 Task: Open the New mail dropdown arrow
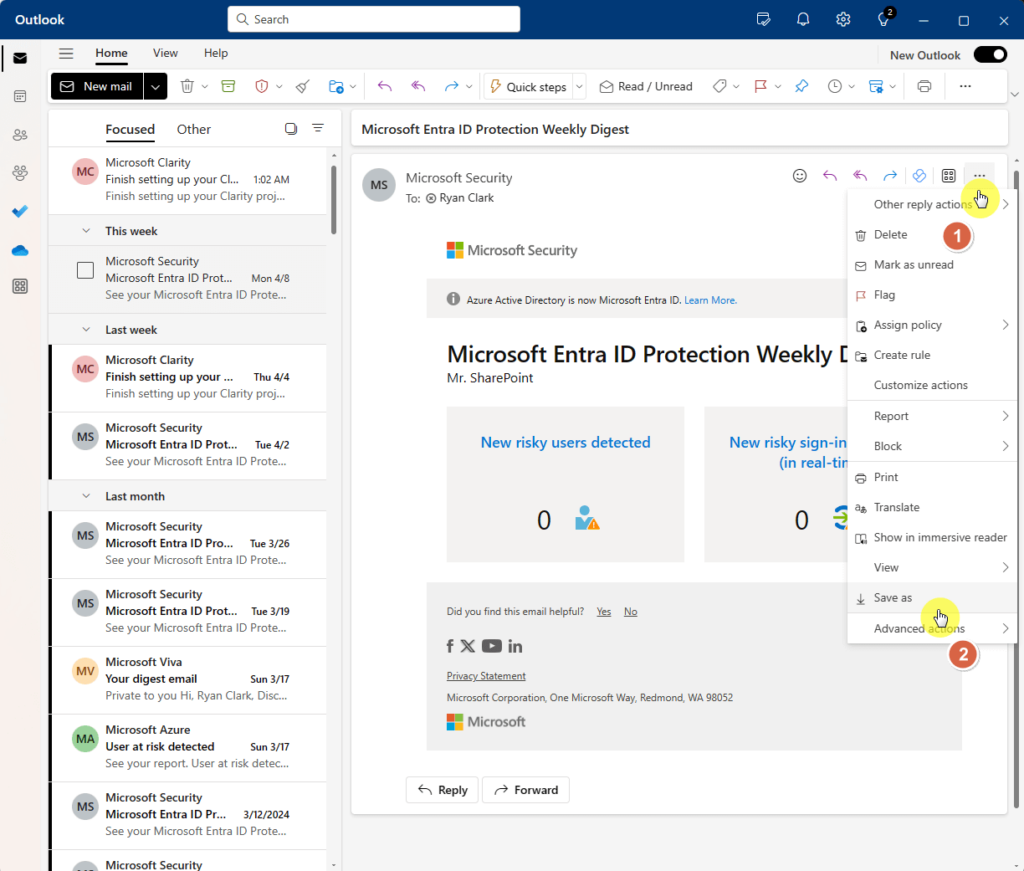point(155,86)
